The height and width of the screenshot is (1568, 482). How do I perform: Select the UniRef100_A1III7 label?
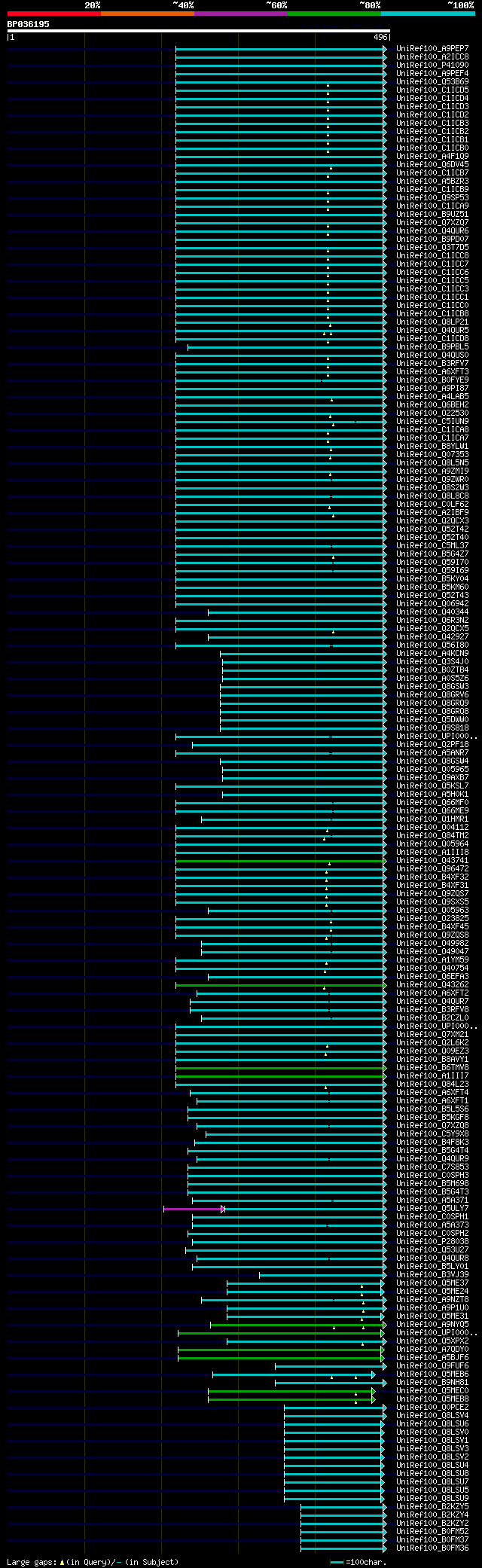tap(432, 1075)
